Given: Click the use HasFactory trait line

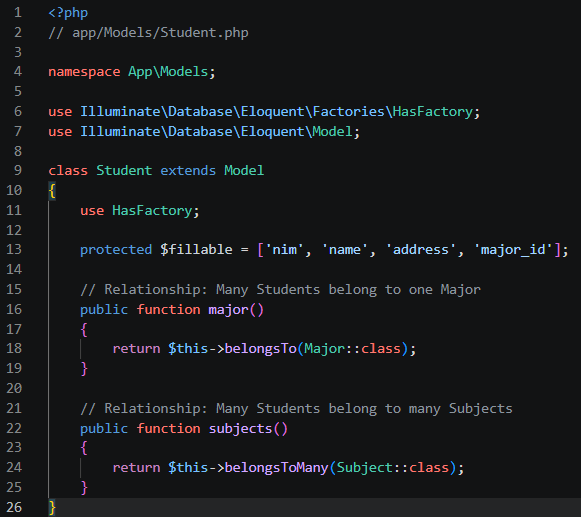Looking at the screenshot, I should [140, 211].
